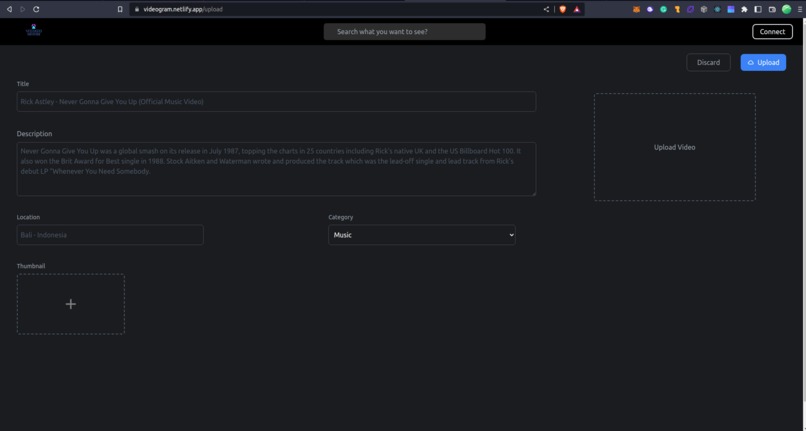Open the Brave Wallet icon

point(772,9)
